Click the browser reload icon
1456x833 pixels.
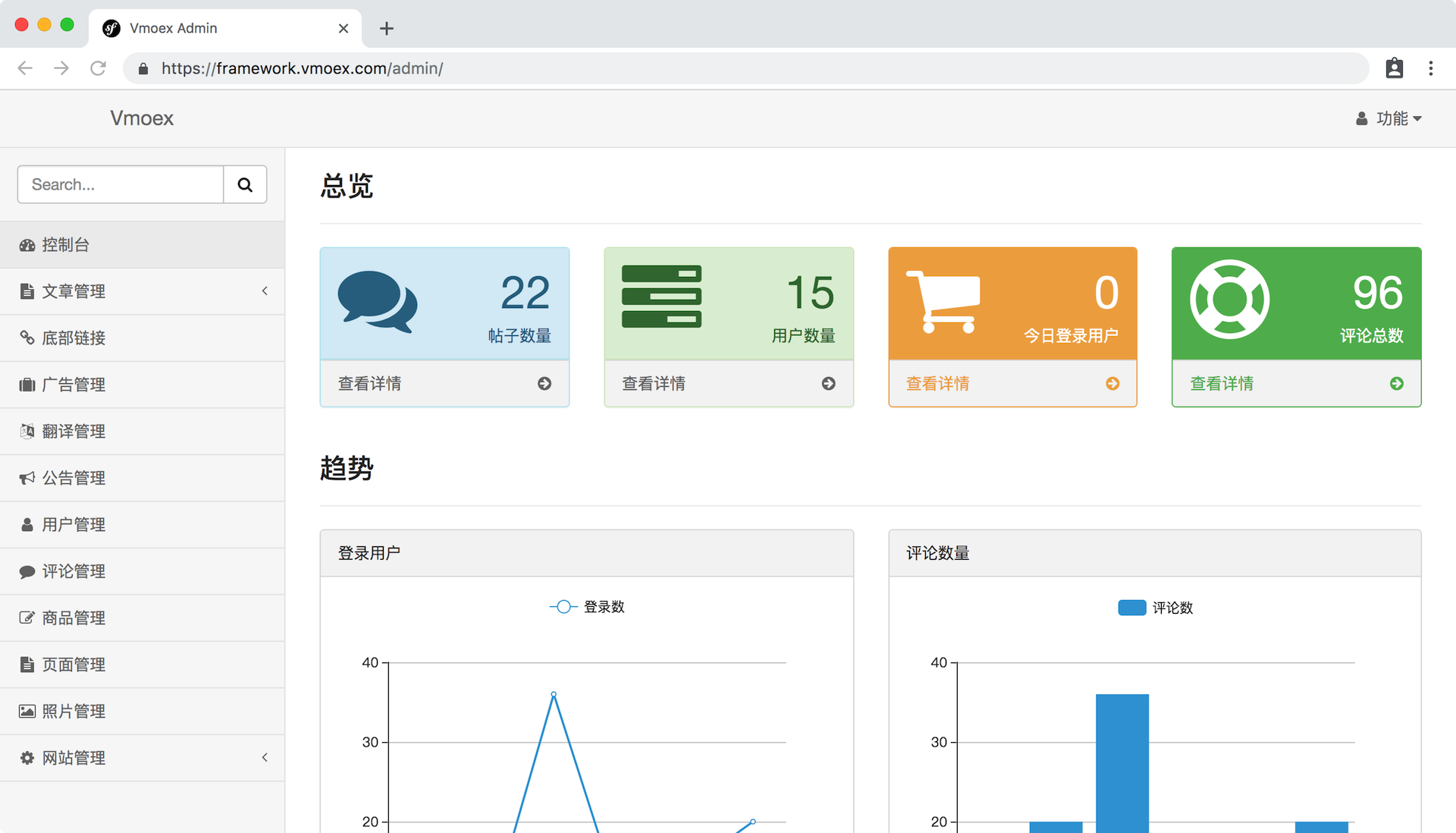[x=98, y=68]
